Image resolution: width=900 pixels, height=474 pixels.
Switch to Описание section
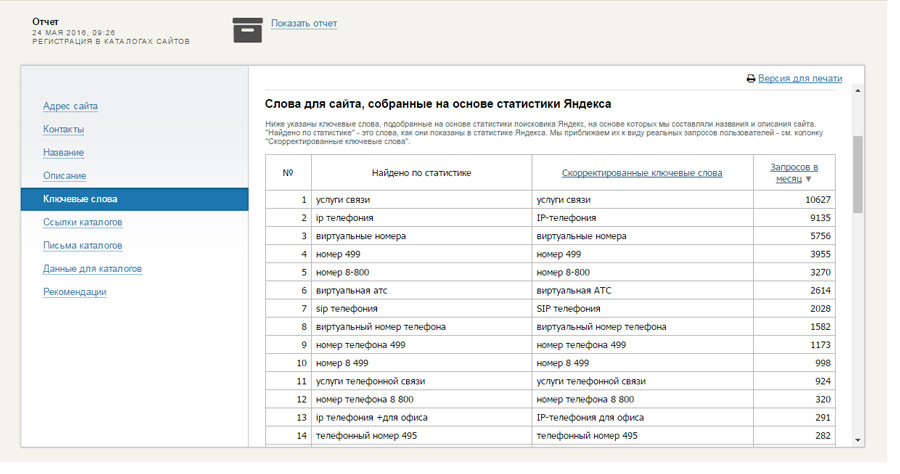pos(64,175)
